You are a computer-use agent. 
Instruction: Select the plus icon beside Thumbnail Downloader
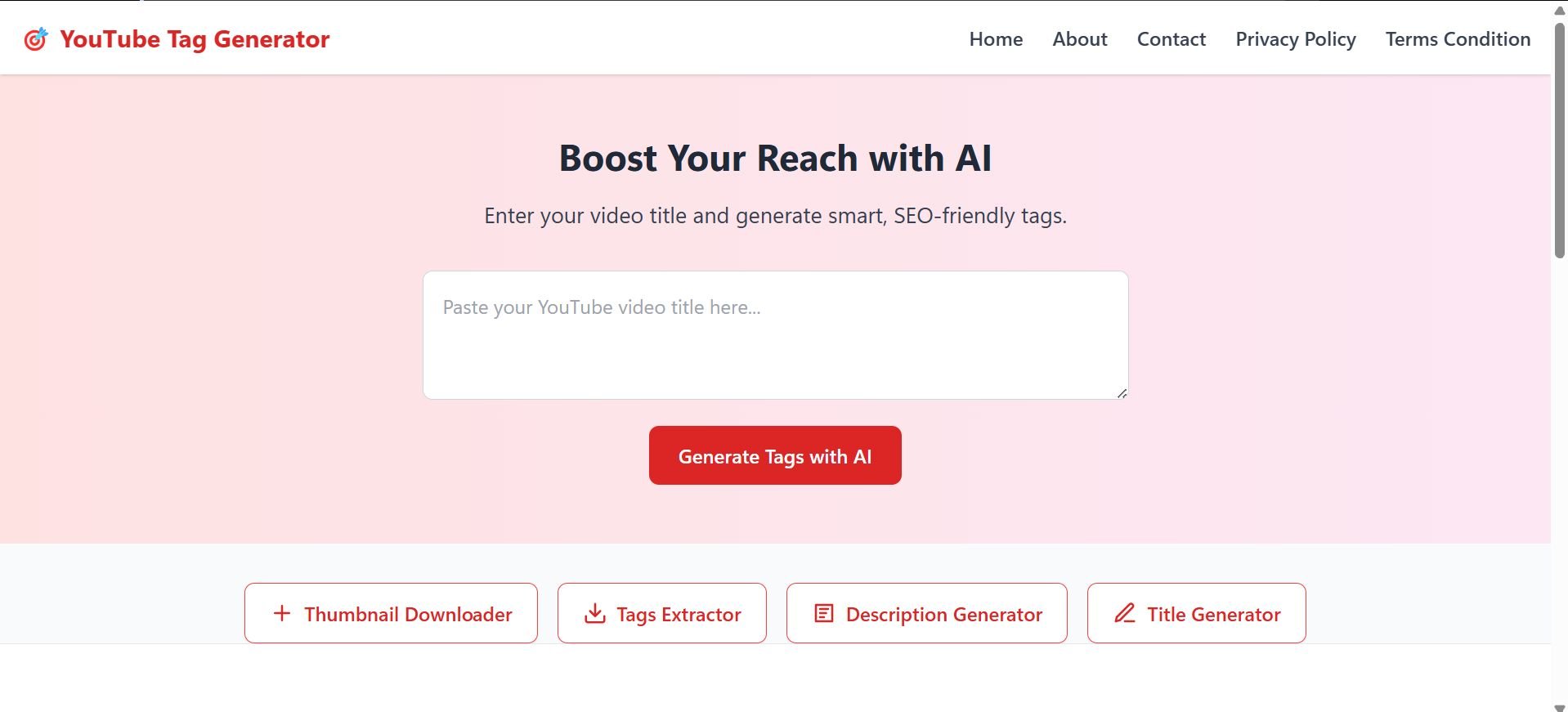click(x=282, y=613)
